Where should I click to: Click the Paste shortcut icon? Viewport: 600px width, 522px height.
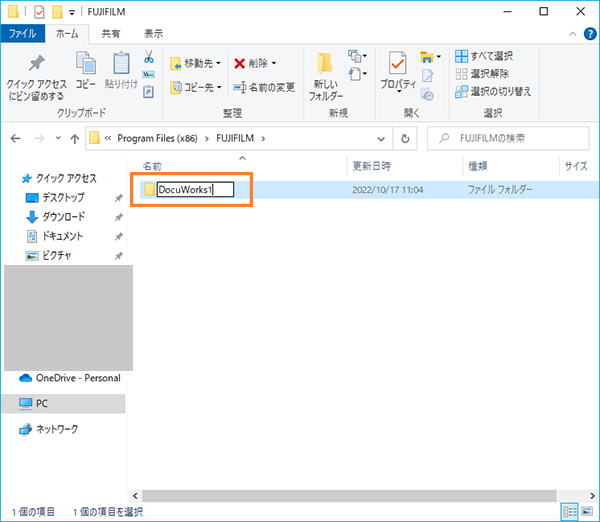coord(148,92)
